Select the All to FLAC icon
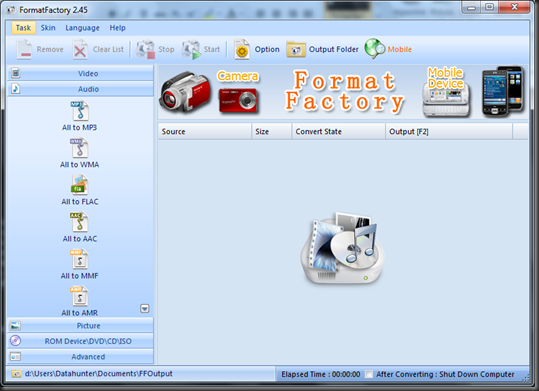This screenshot has width=539, height=391. click(79, 185)
